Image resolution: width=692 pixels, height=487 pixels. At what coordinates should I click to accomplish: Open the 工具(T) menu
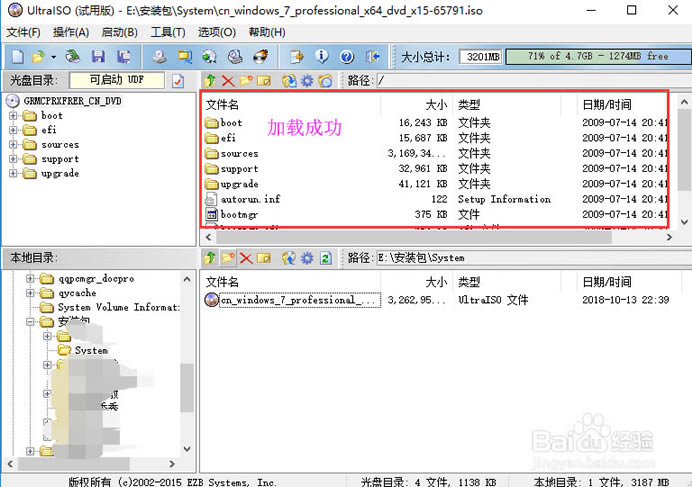[x=168, y=32]
